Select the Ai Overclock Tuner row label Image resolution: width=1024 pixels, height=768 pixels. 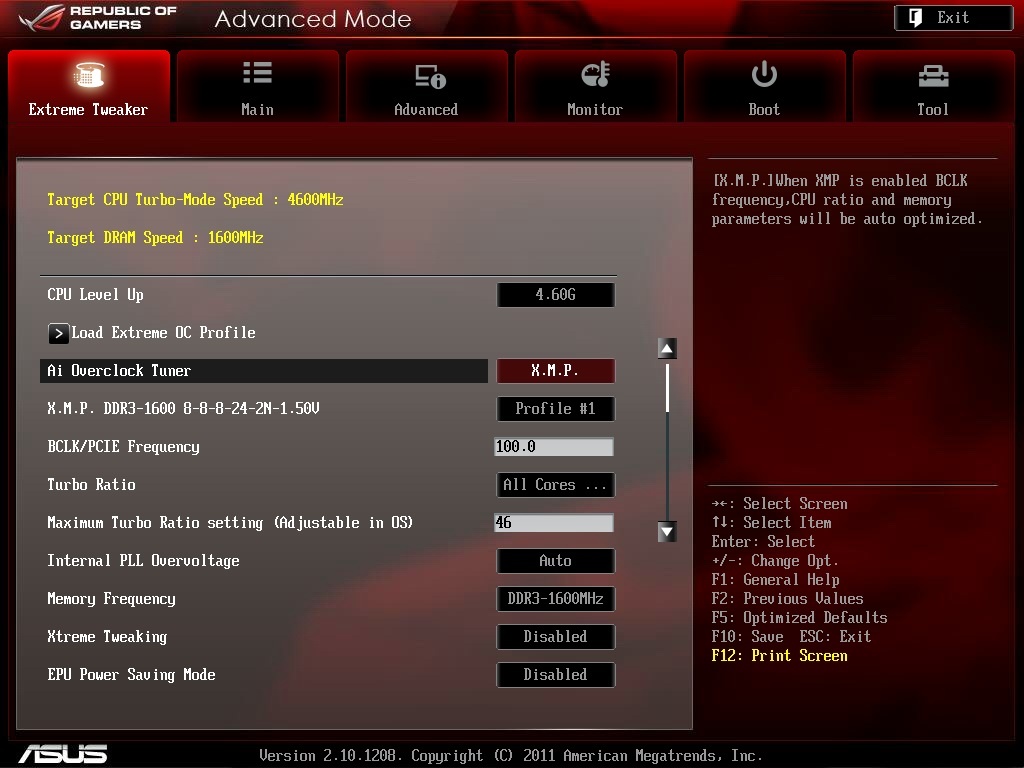pos(119,371)
